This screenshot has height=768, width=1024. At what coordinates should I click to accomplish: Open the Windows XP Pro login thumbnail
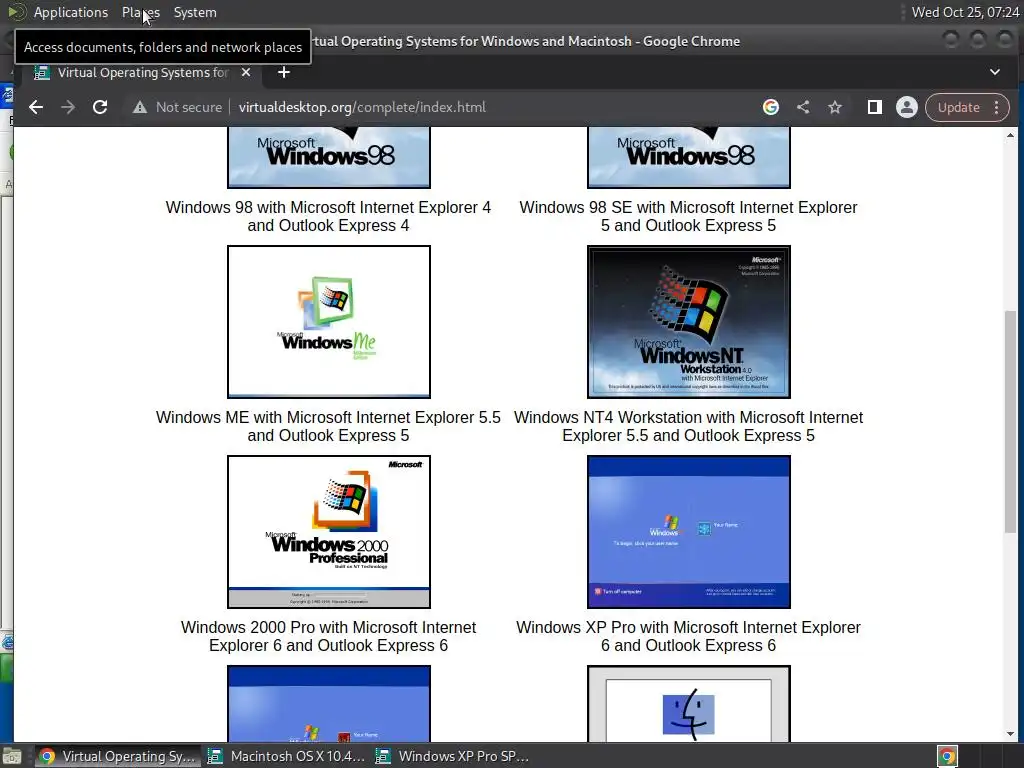point(688,532)
